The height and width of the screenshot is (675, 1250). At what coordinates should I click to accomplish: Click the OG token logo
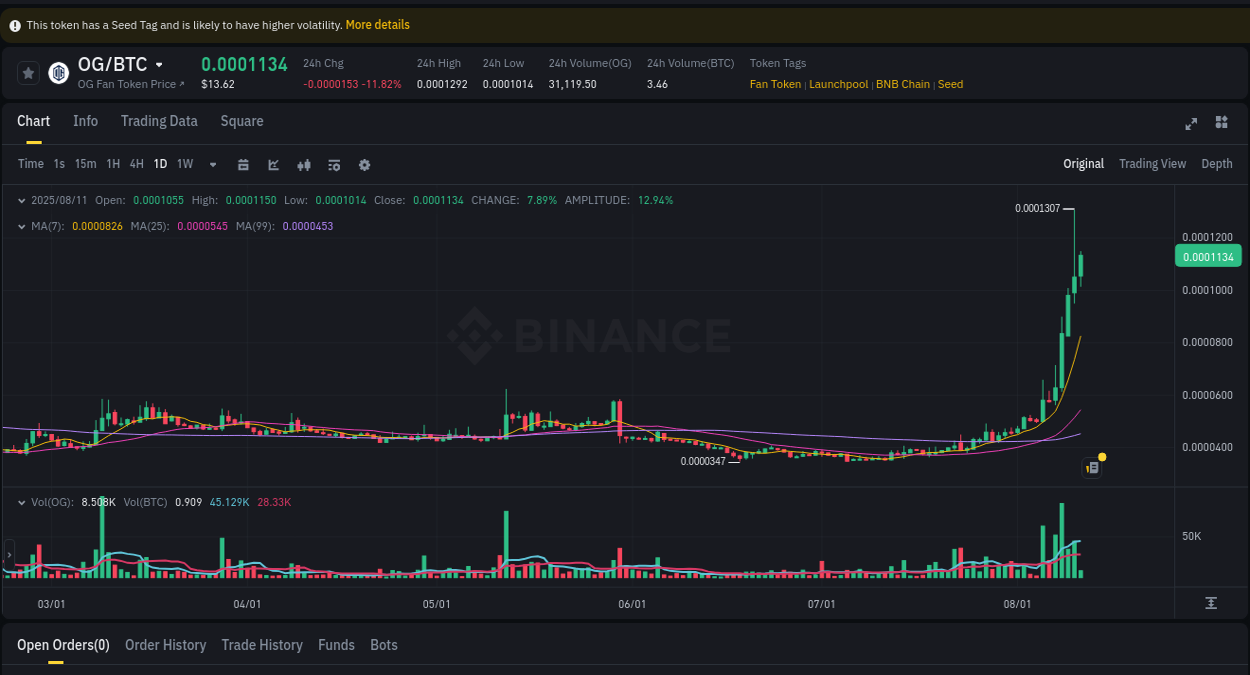(x=58, y=72)
